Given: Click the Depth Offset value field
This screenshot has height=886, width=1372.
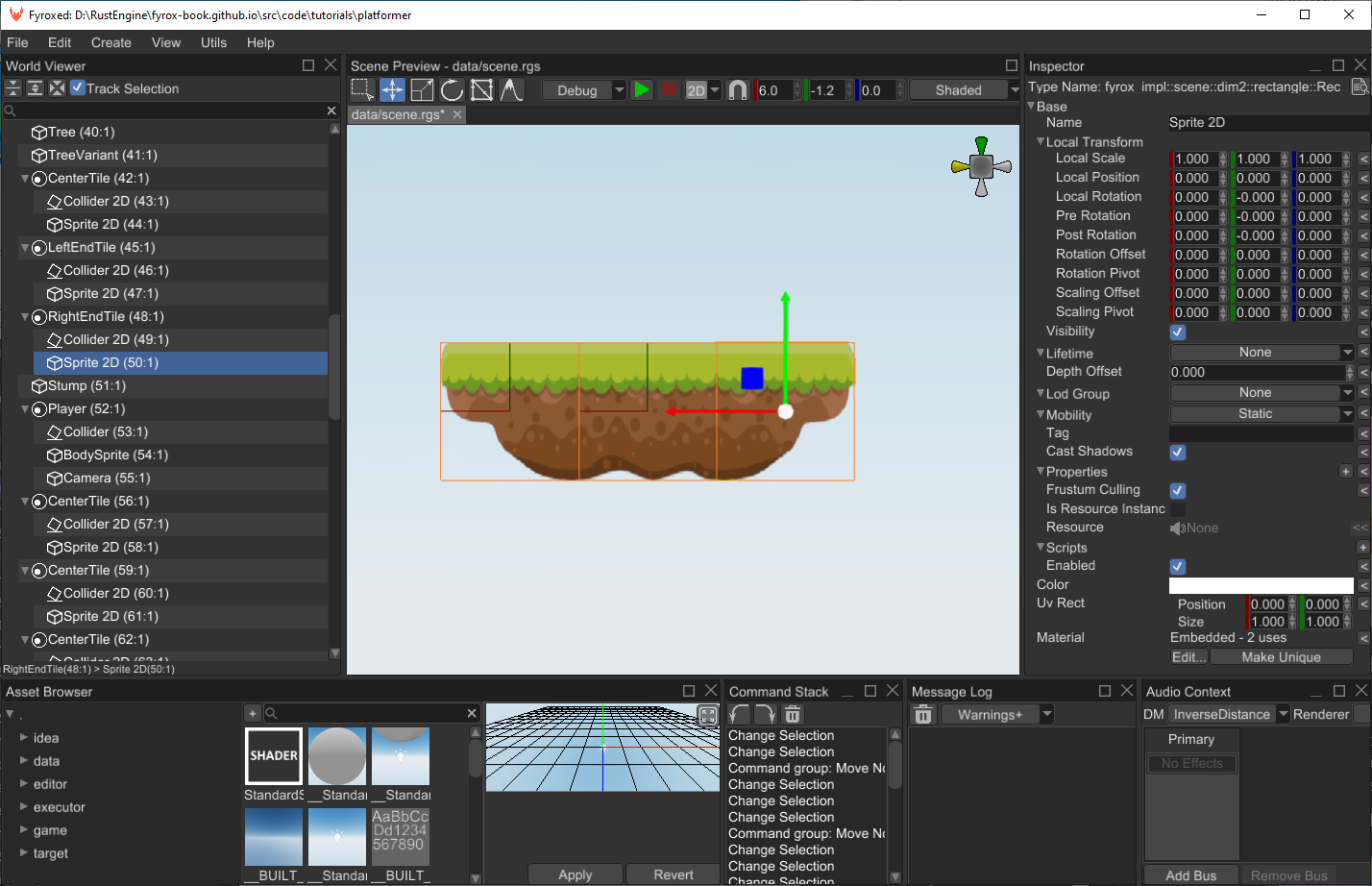Looking at the screenshot, I should 1257,372.
